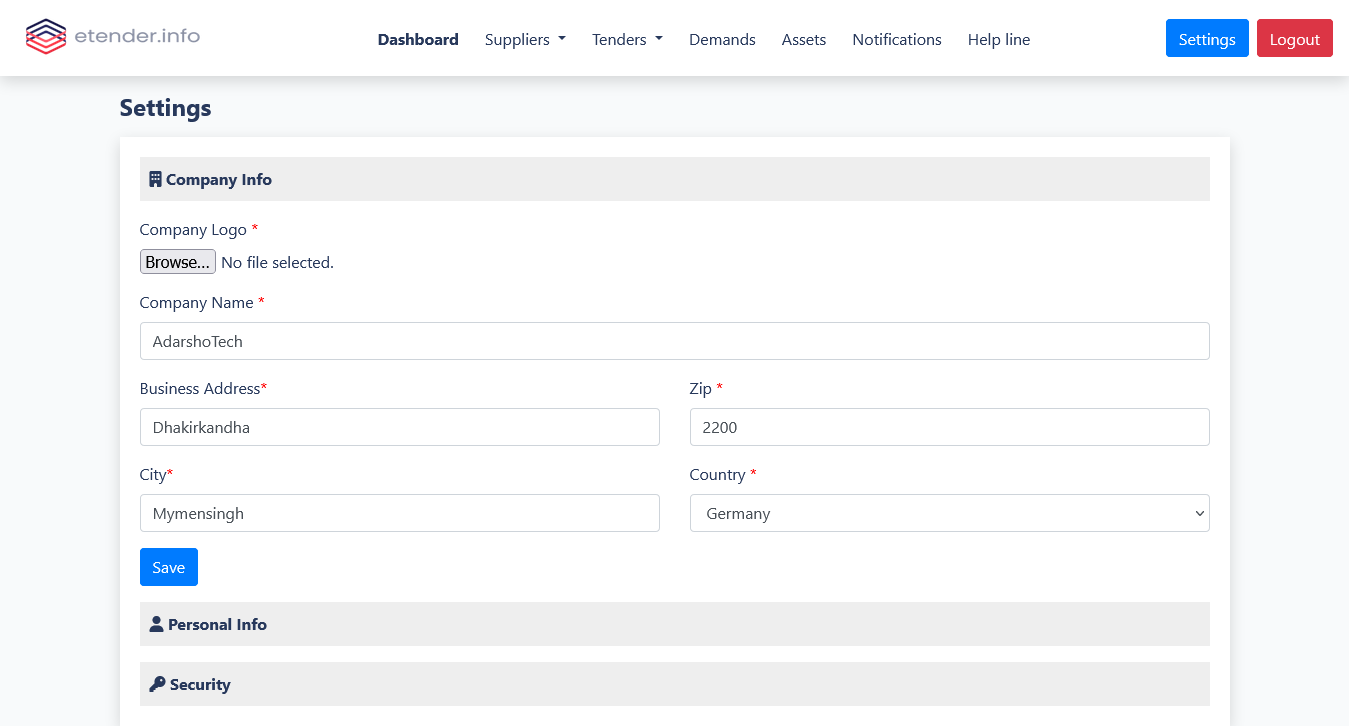Open the Help line page
Viewport: 1349px width, 726px height.
pos(999,39)
